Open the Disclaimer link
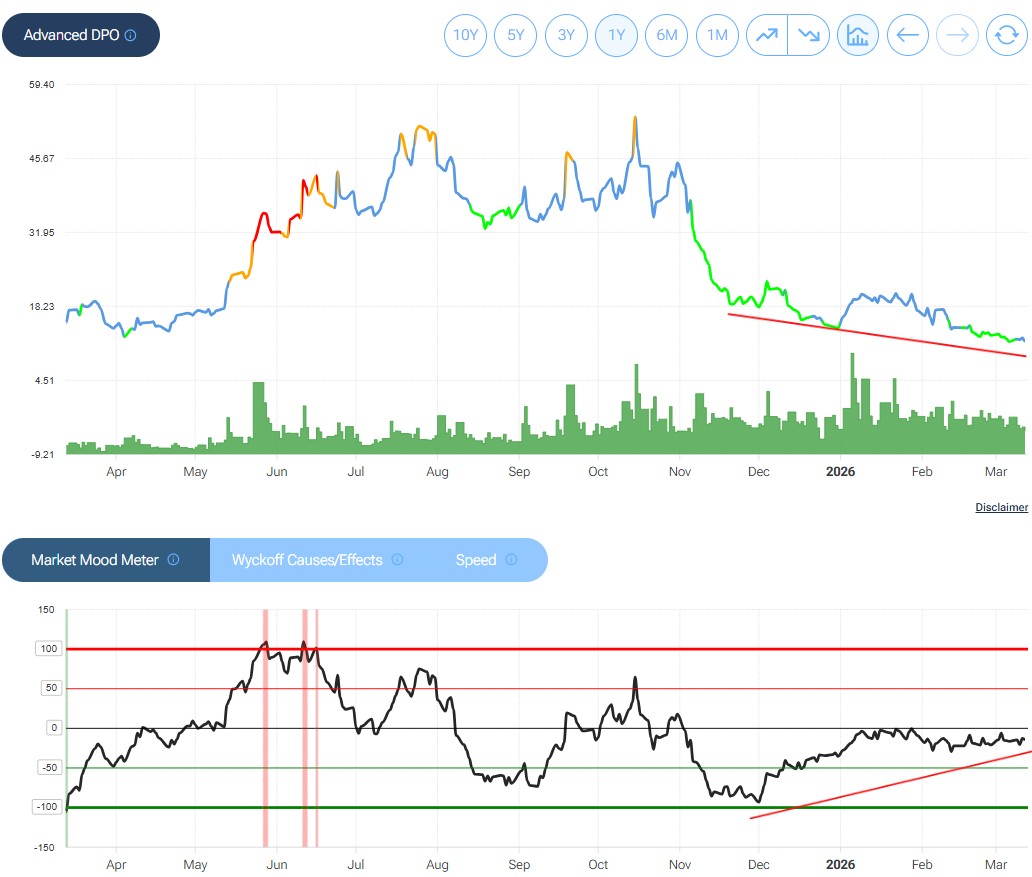This screenshot has height=877, width=1032. coord(1001,507)
